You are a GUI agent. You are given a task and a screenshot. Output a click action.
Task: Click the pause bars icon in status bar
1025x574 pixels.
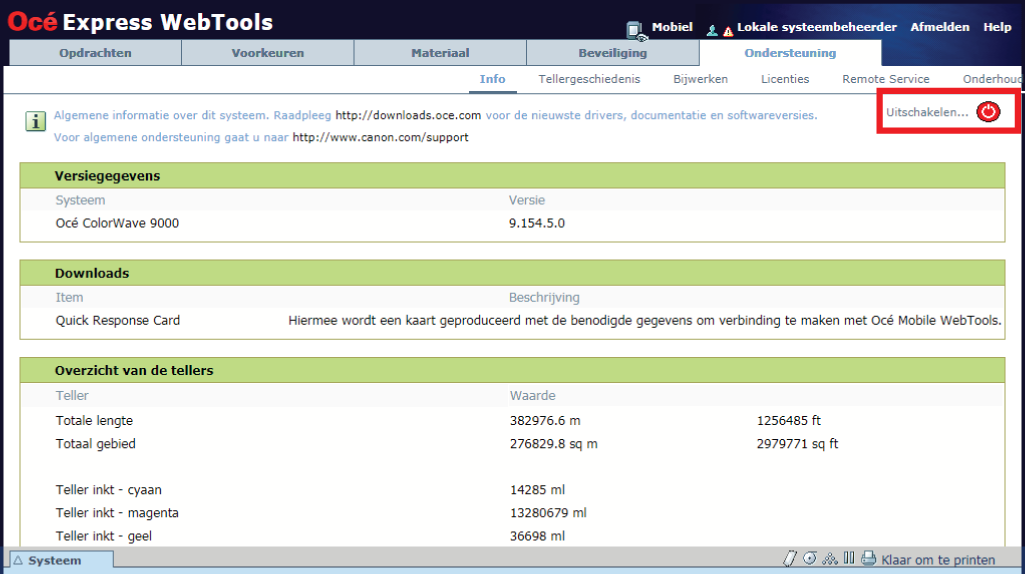coord(849,558)
